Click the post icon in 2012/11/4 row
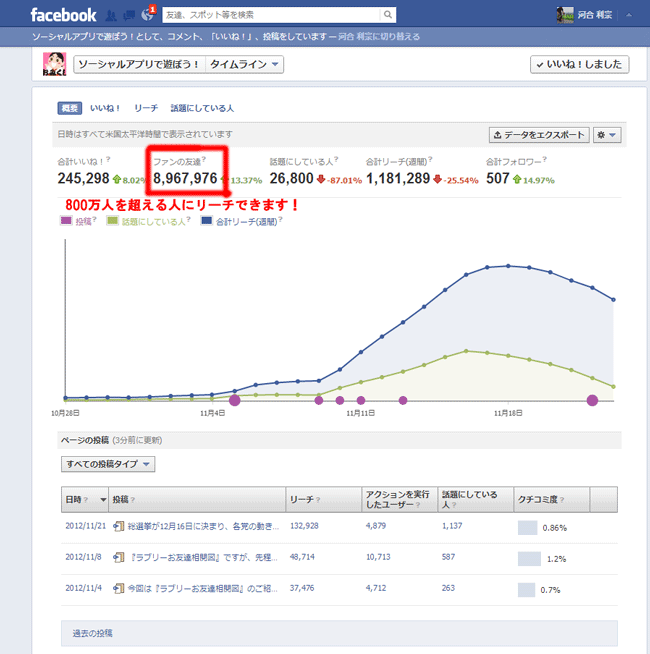The height and width of the screenshot is (654, 650). click(x=118, y=589)
